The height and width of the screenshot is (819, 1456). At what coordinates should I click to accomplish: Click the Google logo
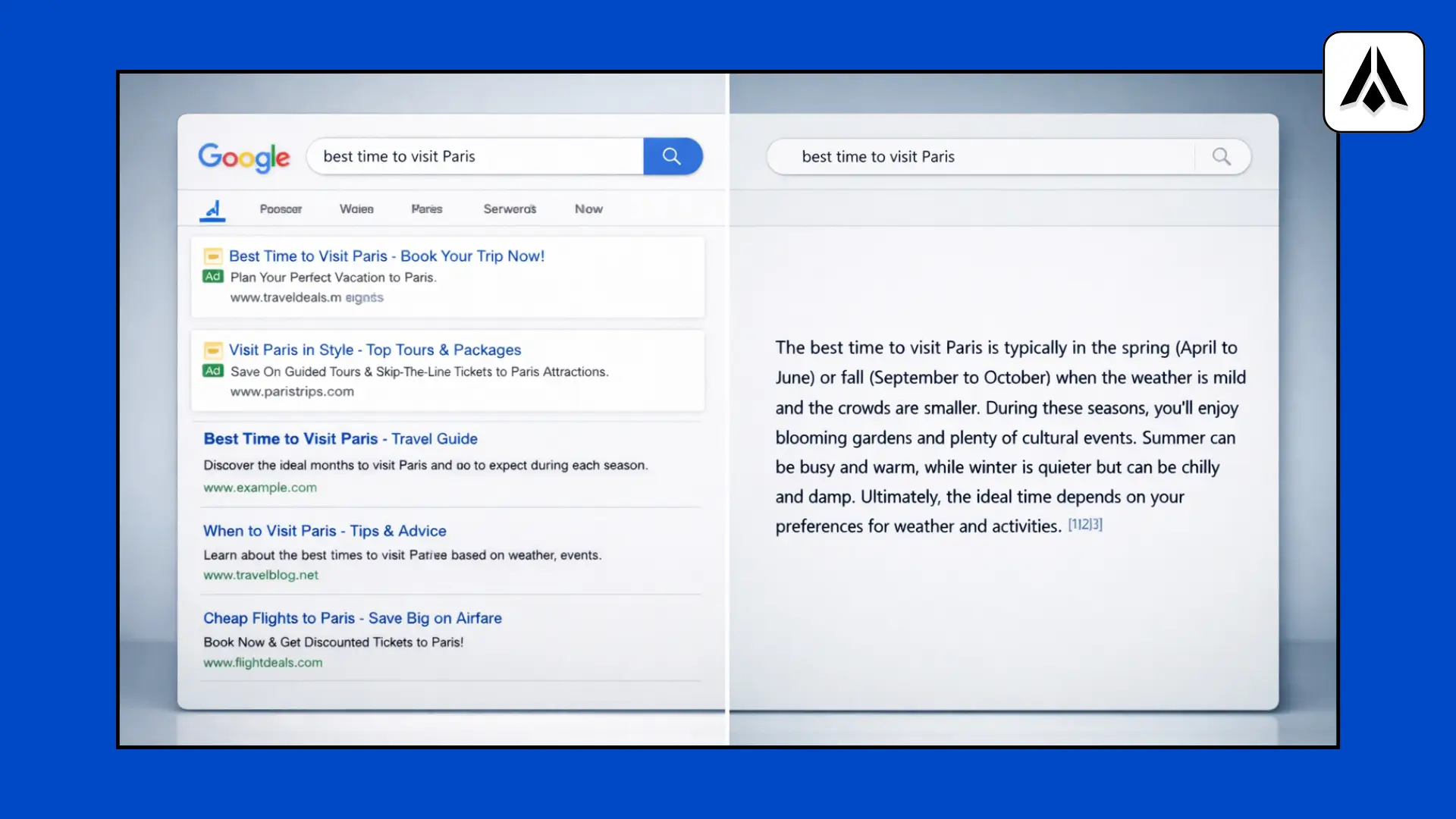tap(243, 157)
